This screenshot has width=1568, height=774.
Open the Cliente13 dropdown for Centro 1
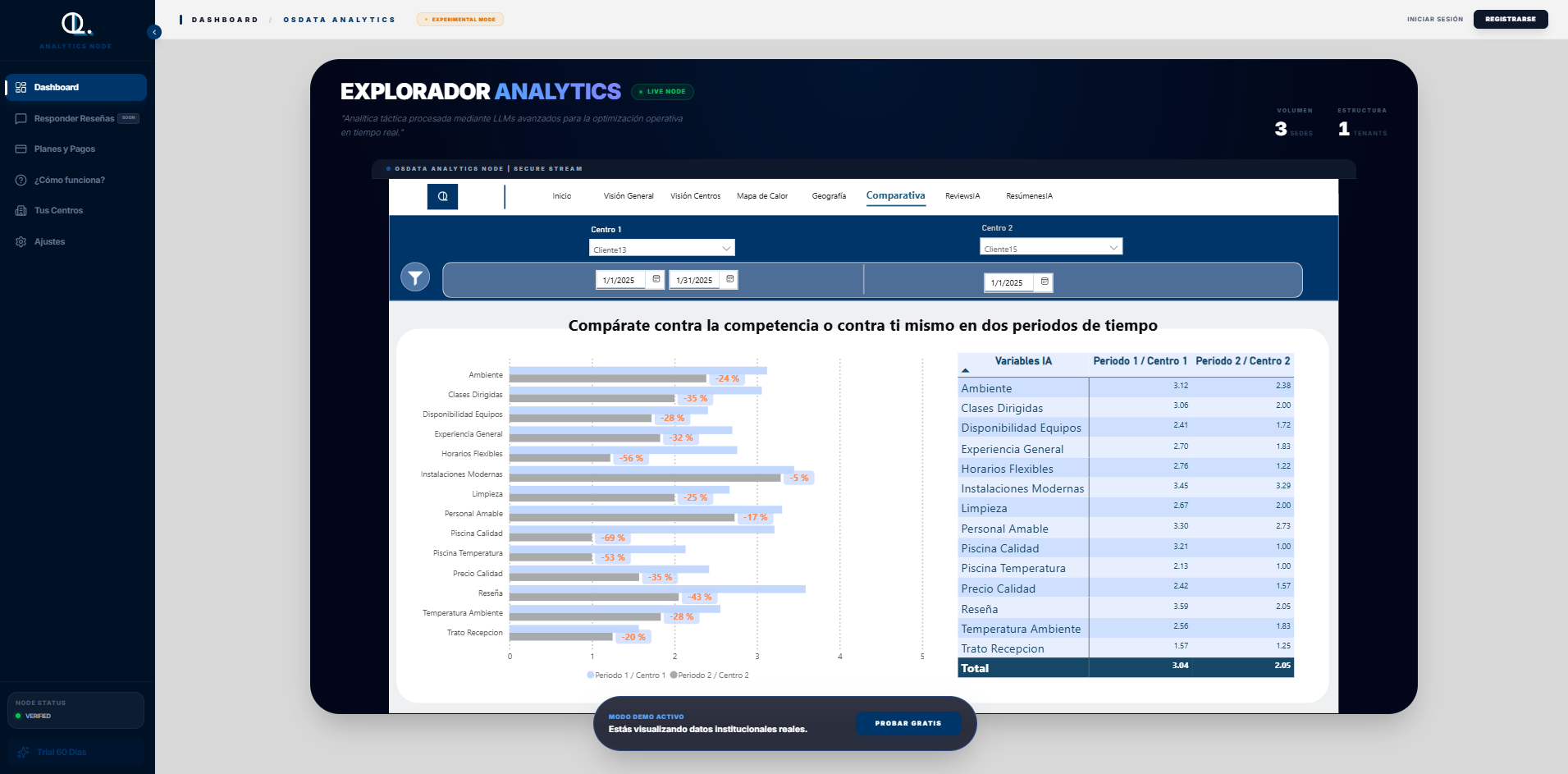point(661,247)
